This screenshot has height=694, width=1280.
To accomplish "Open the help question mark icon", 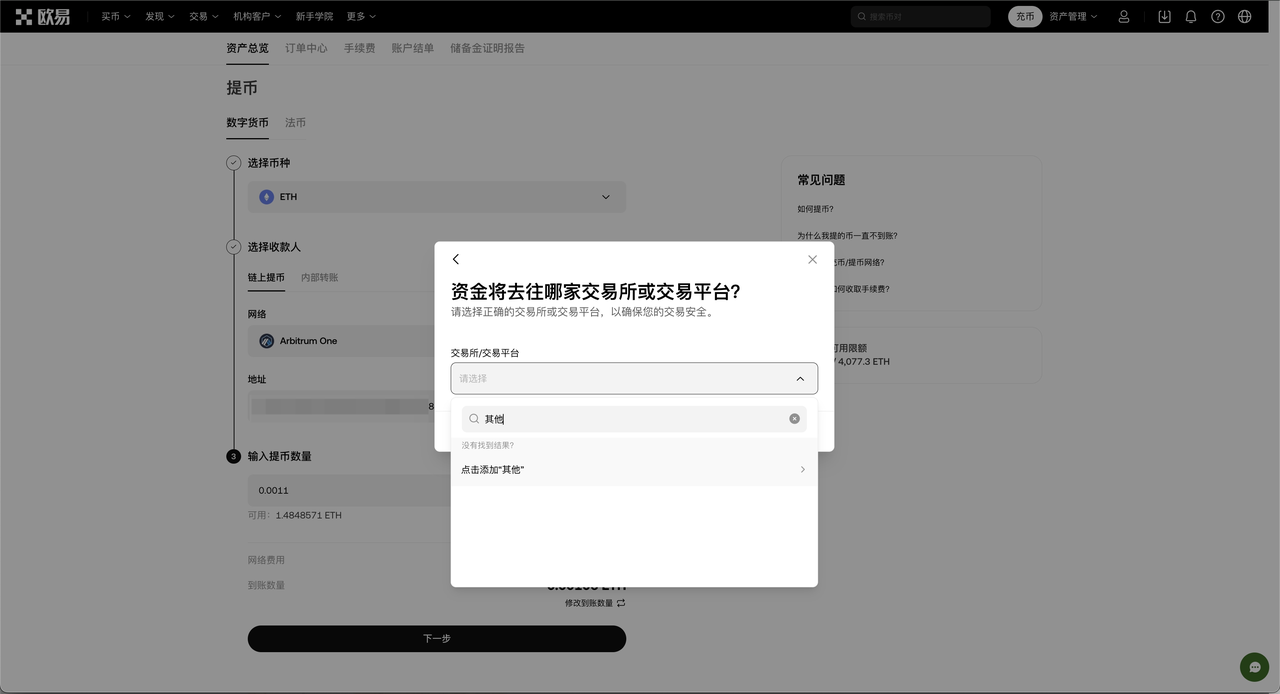I will [1218, 16].
